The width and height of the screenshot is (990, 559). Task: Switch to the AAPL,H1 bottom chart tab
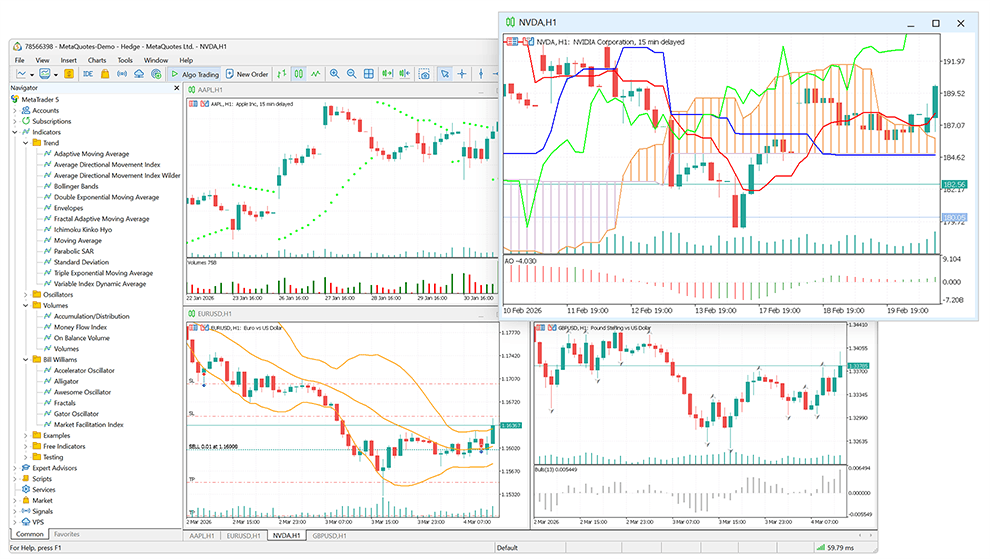[202, 536]
